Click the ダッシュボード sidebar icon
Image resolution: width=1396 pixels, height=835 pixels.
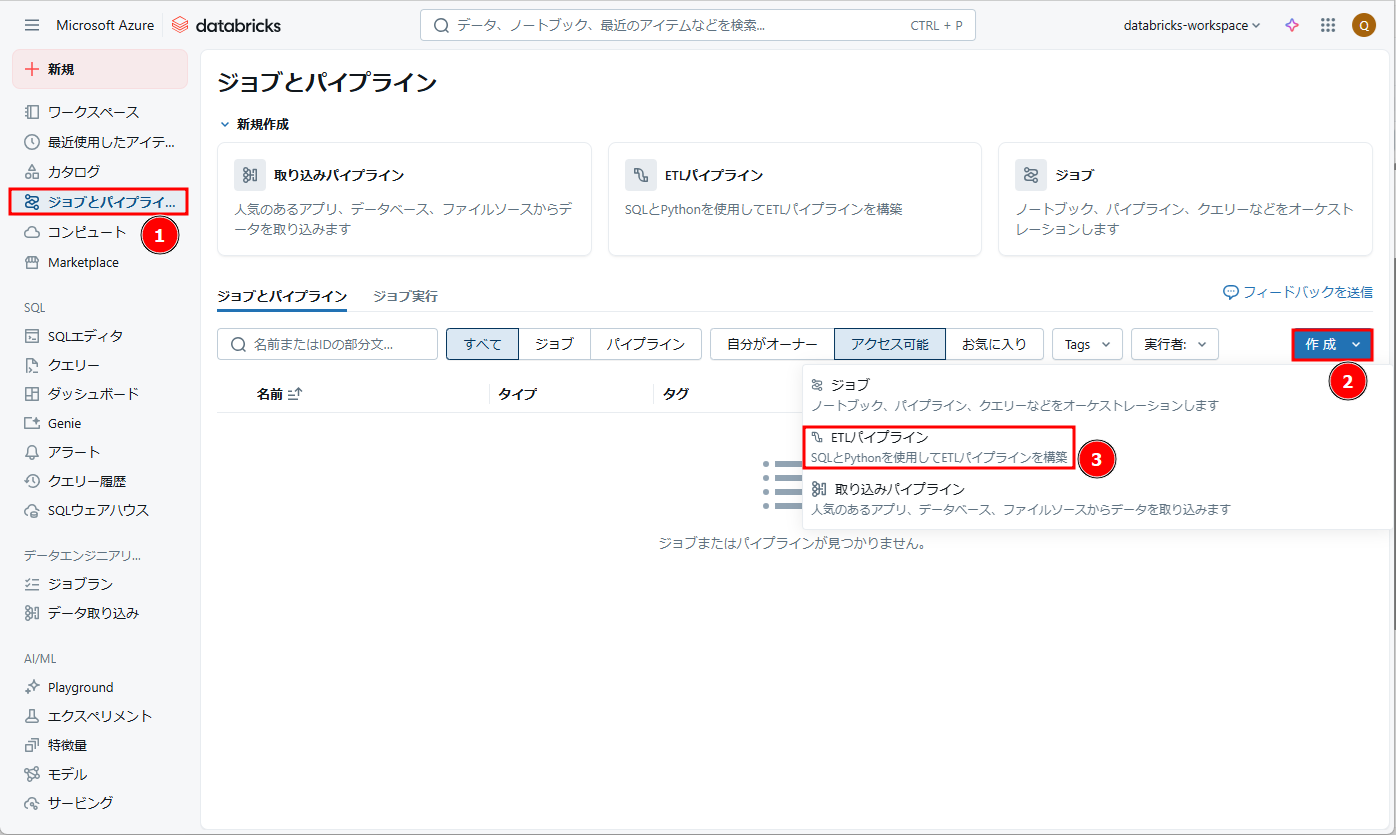[x=32, y=394]
